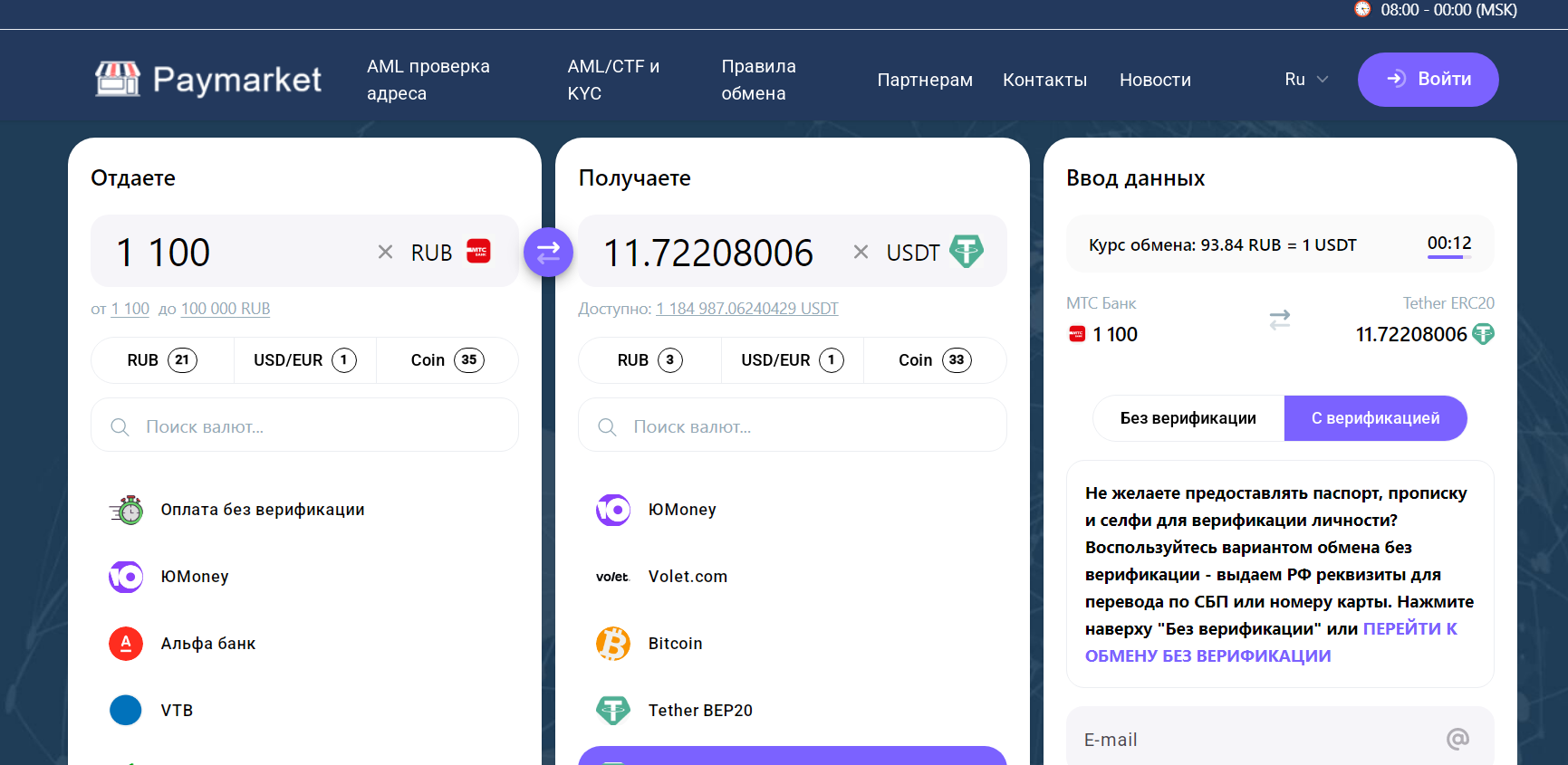The image size is (1568, 765).
Task: Open the Ru language dropdown
Action: coord(1306,80)
